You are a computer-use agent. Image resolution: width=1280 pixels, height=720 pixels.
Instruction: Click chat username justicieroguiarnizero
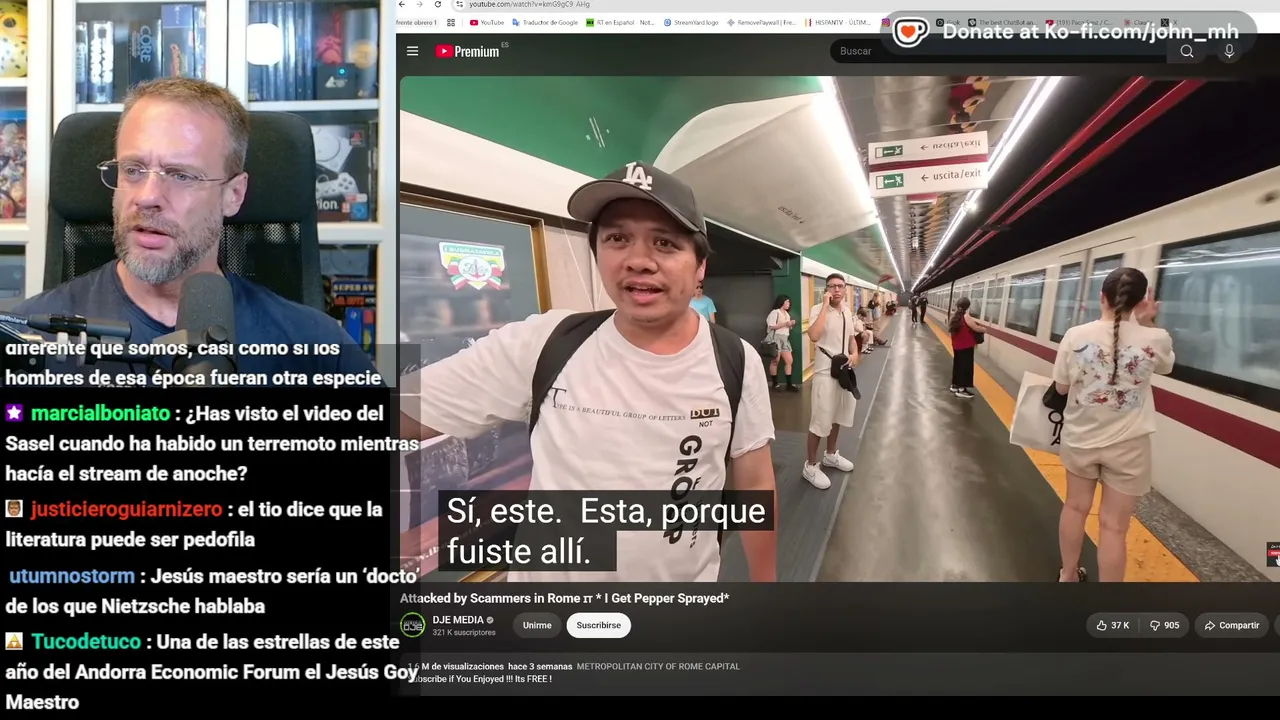click(x=126, y=509)
